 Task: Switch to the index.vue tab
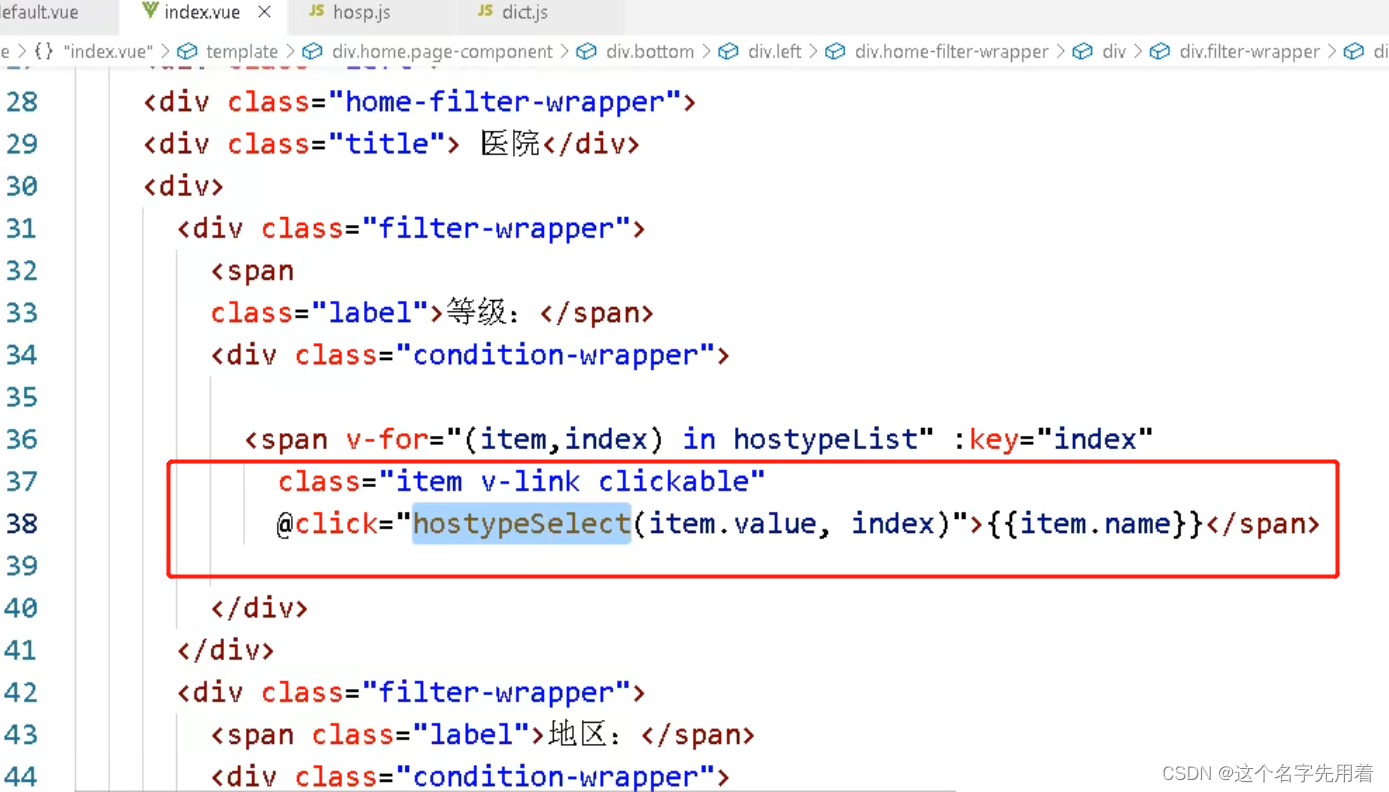pyautogui.click(x=202, y=13)
